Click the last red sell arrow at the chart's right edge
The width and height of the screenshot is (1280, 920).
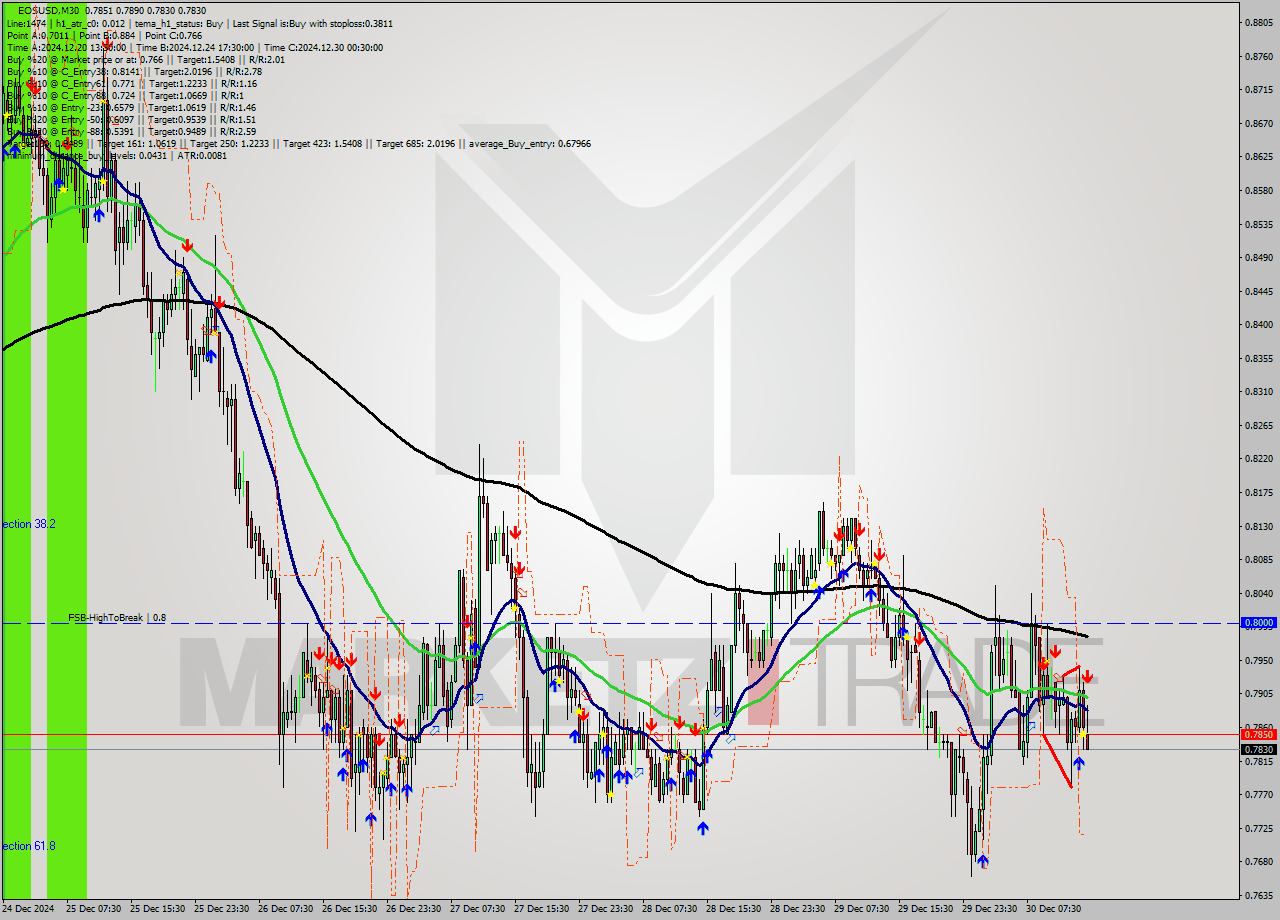(x=1087, y=677)
